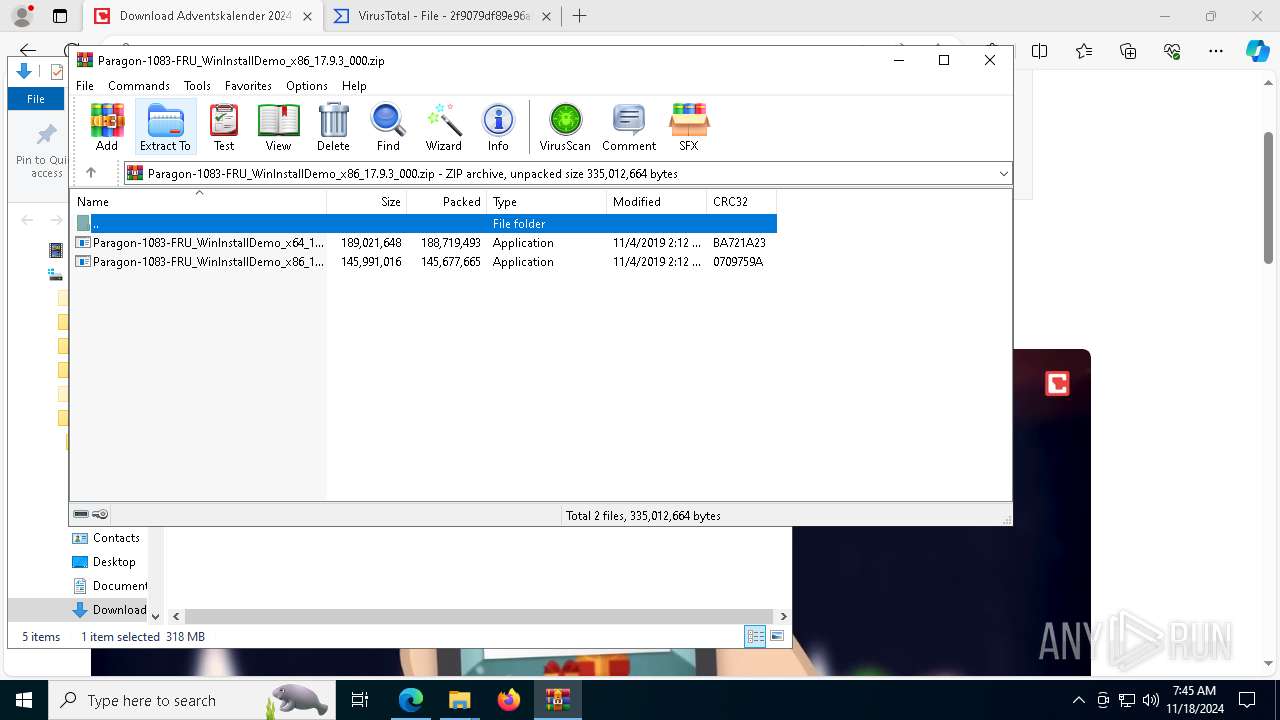Open Edge Collections icon

[1128, 51]
